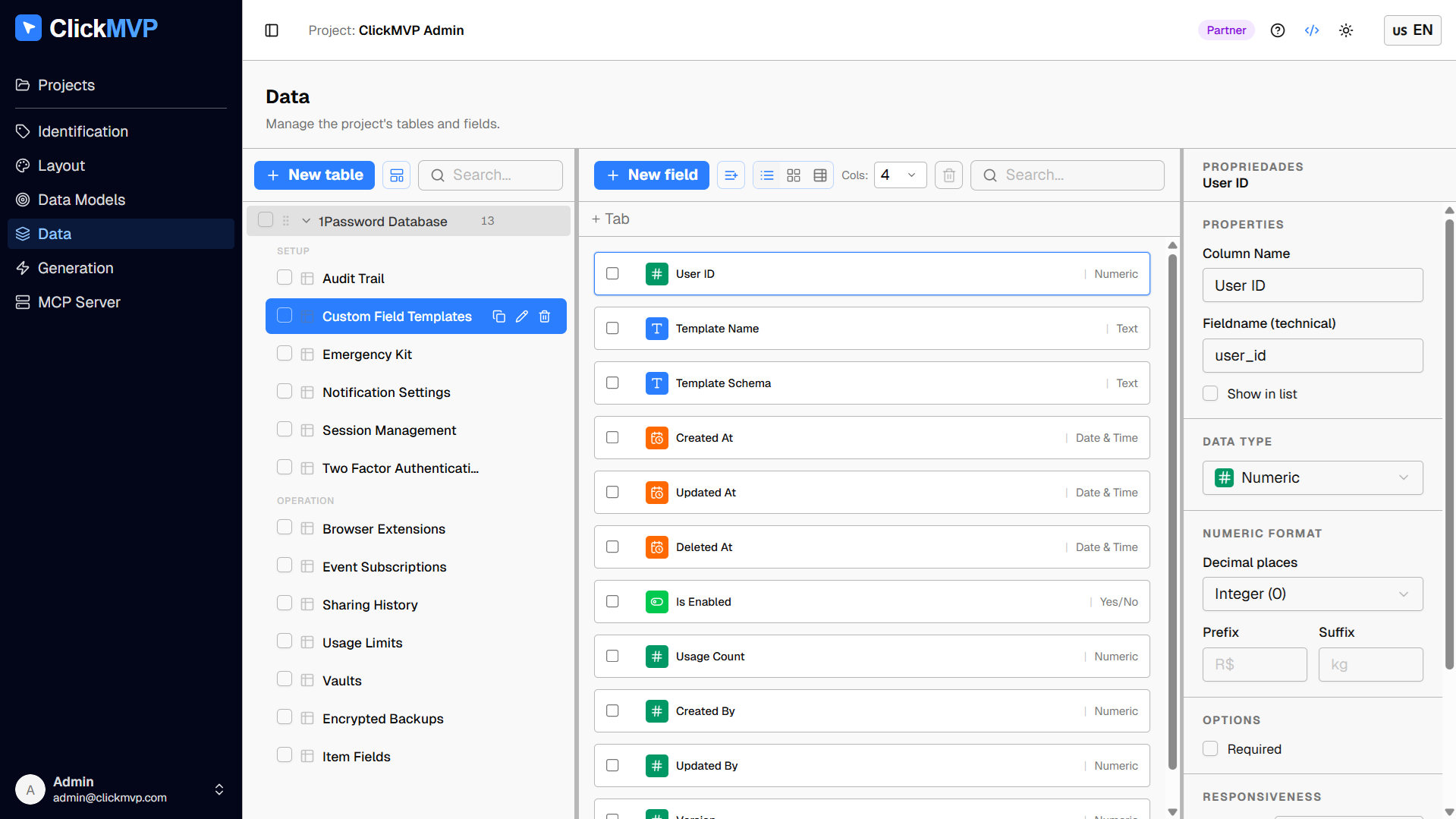The height and width of the screenshot is (819, 1456).
Task: Toggle the sidebar panel icon
Action: [x=272, y=30]
